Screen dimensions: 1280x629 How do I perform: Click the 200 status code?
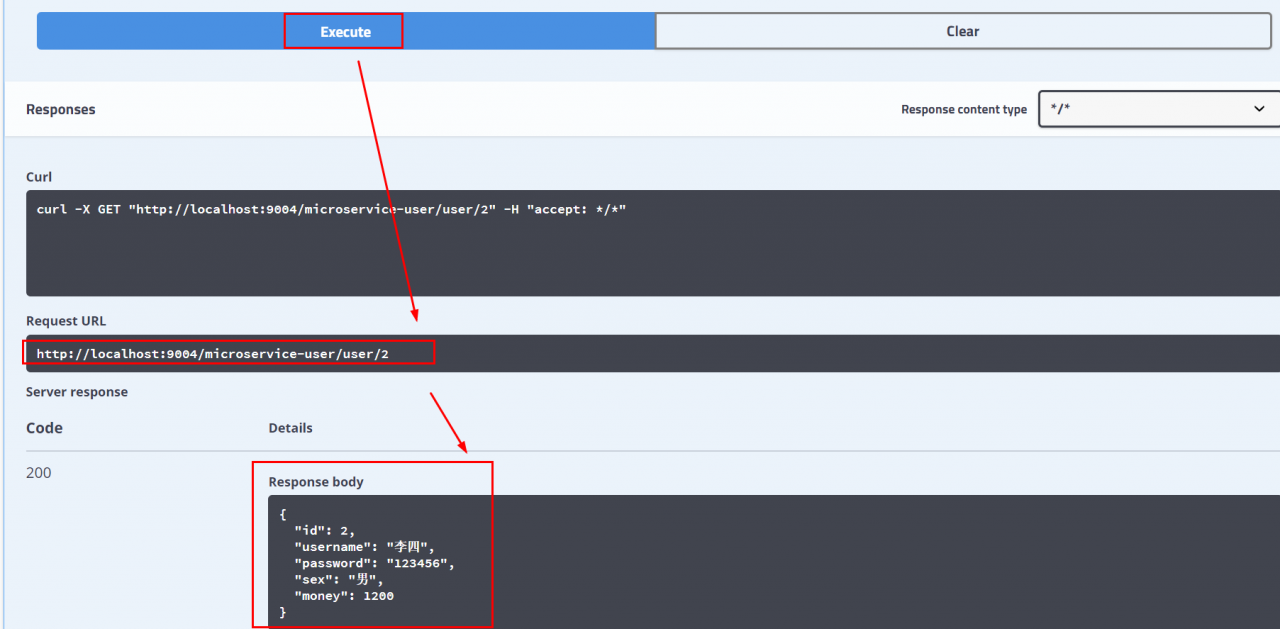point(38,473)
